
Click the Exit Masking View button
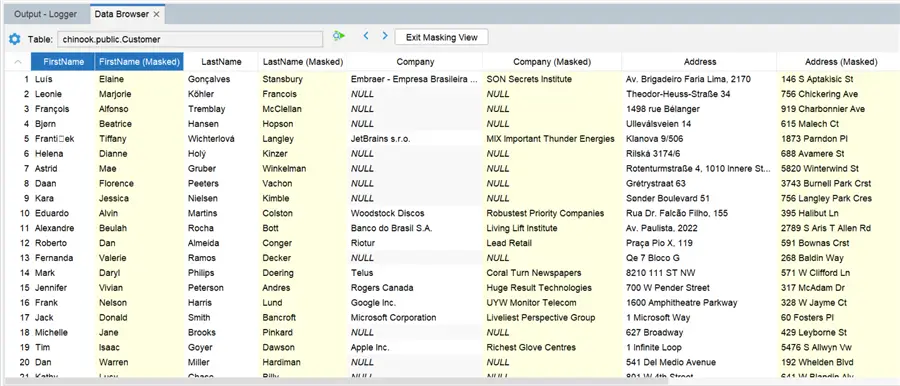click(441, 37)
